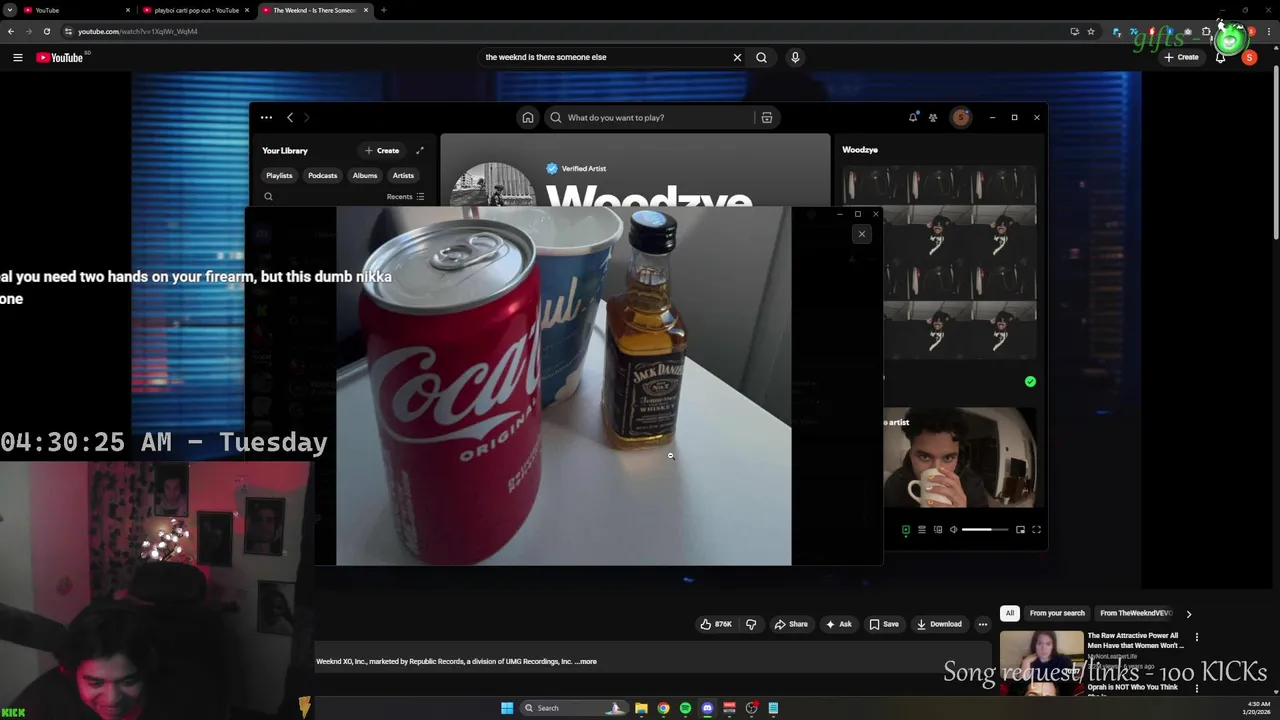Screen dimensions: 1280x720
Task: Open the Recents sort dropdown in Spotify
Action: tap(405, 197)
